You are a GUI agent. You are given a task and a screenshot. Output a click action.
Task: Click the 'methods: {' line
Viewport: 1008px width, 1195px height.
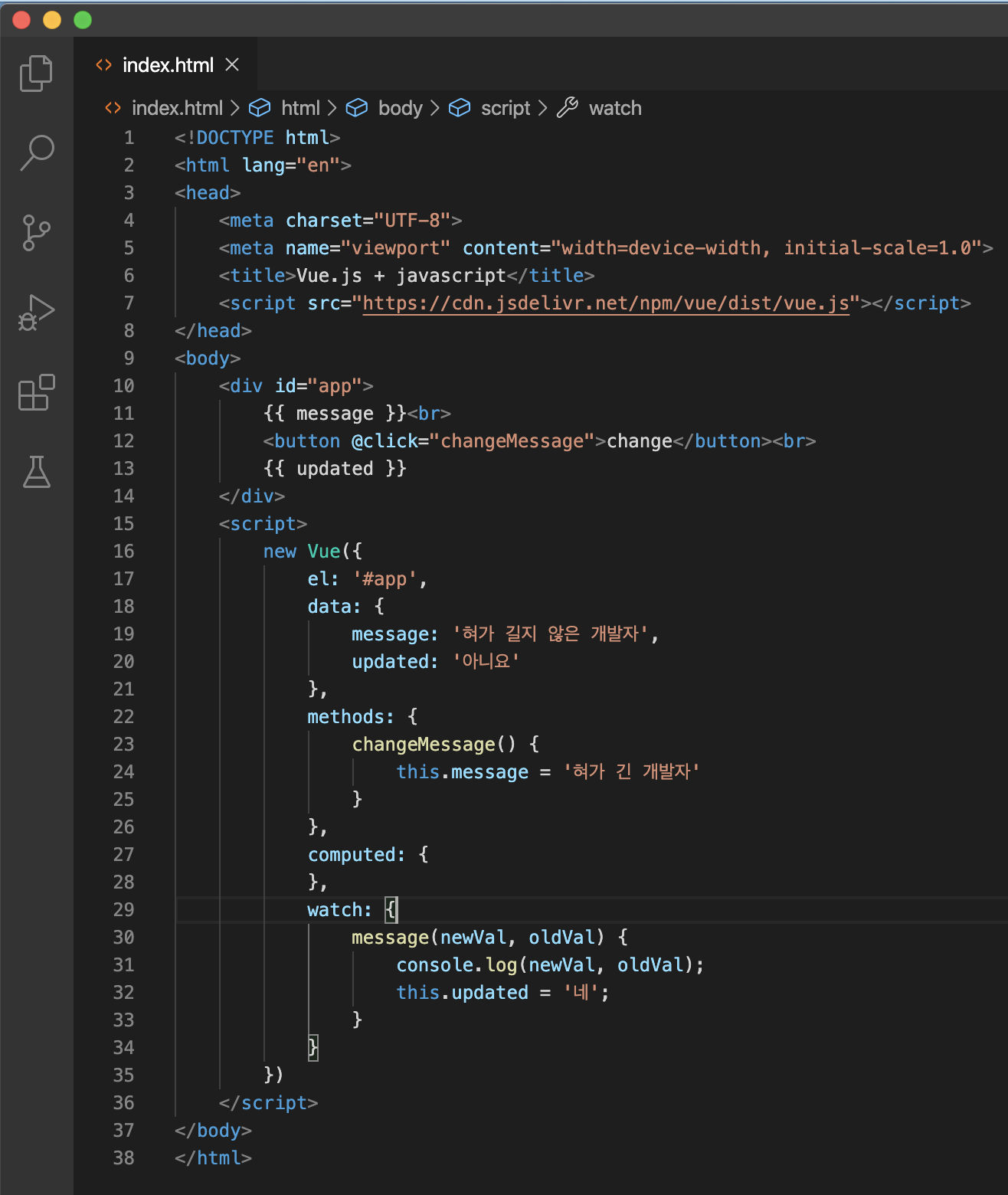pos(362,717)
